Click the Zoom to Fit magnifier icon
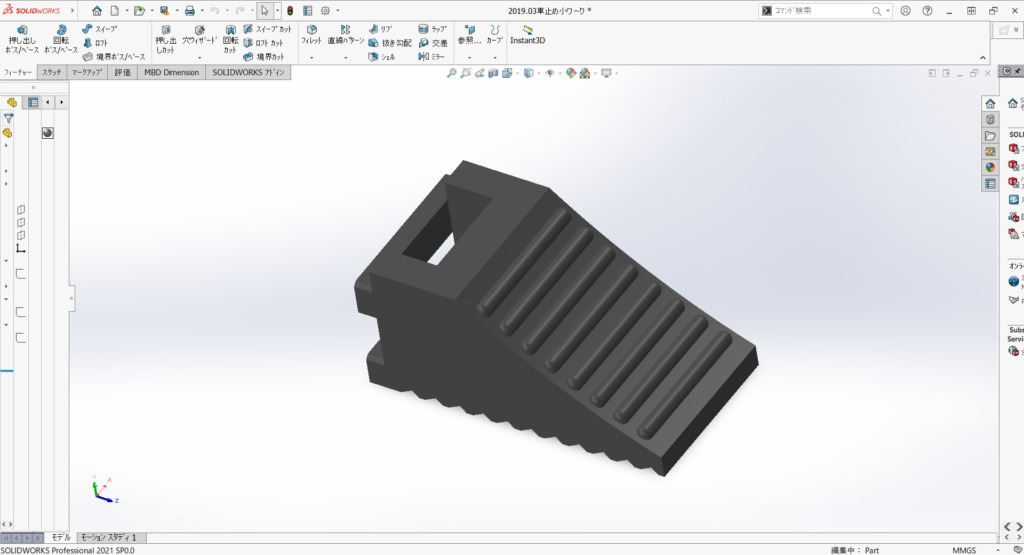 452,73
